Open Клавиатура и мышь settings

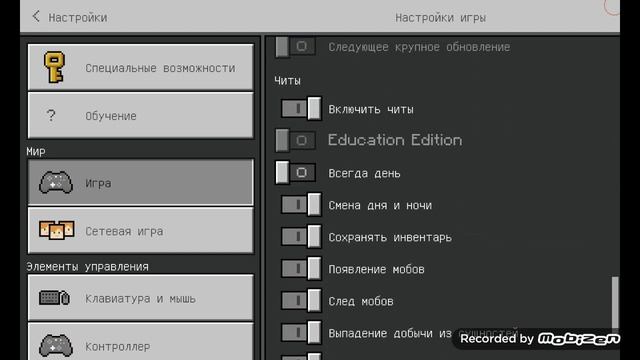(140, 298)
